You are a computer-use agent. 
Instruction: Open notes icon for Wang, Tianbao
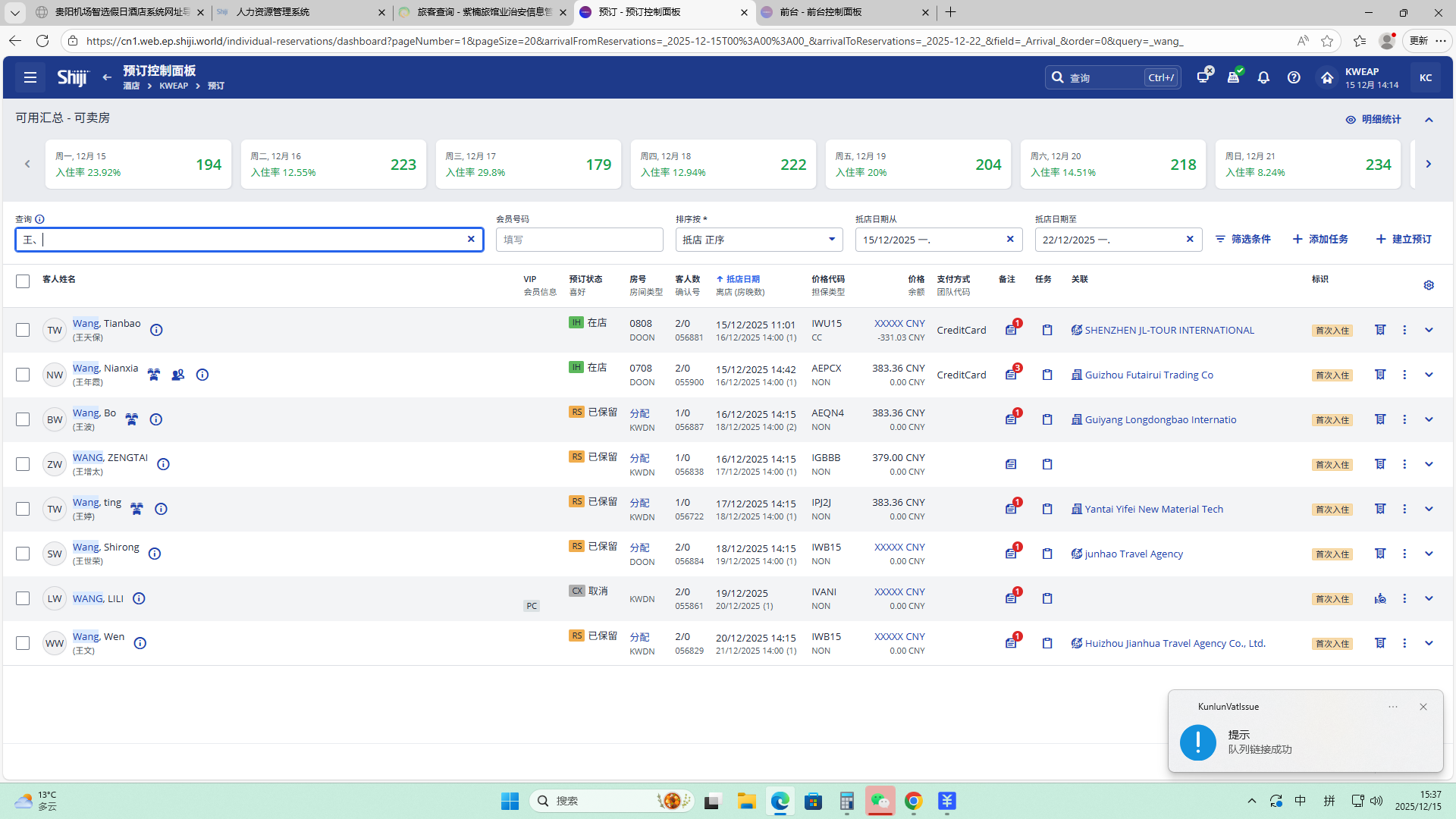[x=1011, y=330]
